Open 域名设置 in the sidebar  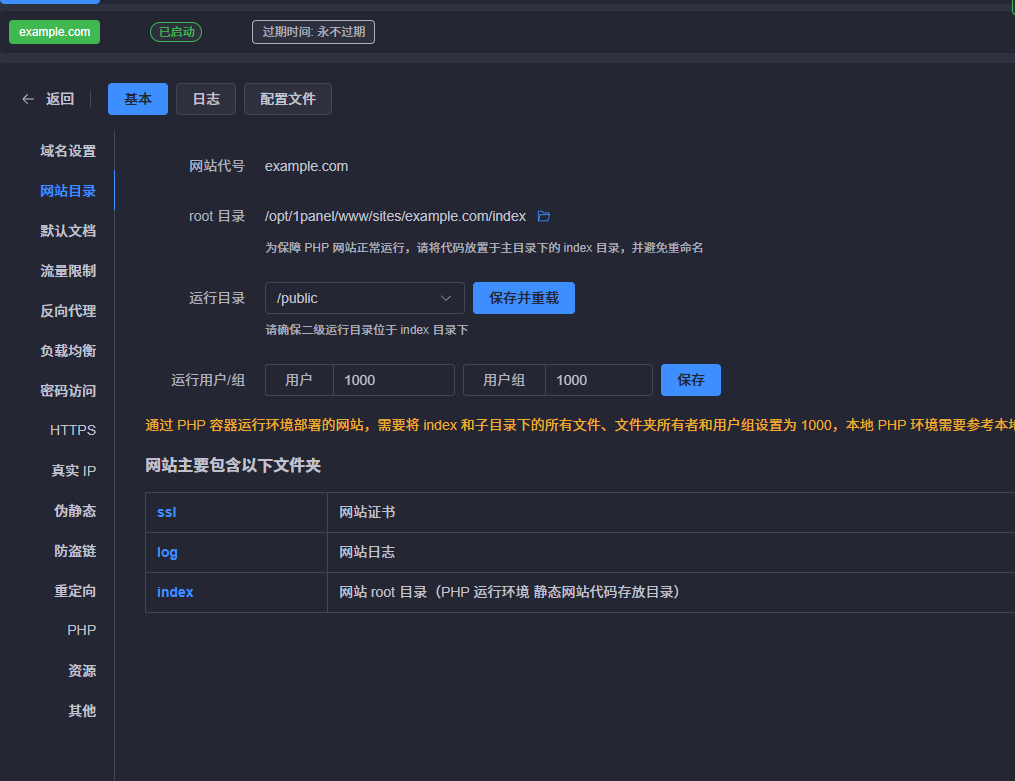click(68, 151)
